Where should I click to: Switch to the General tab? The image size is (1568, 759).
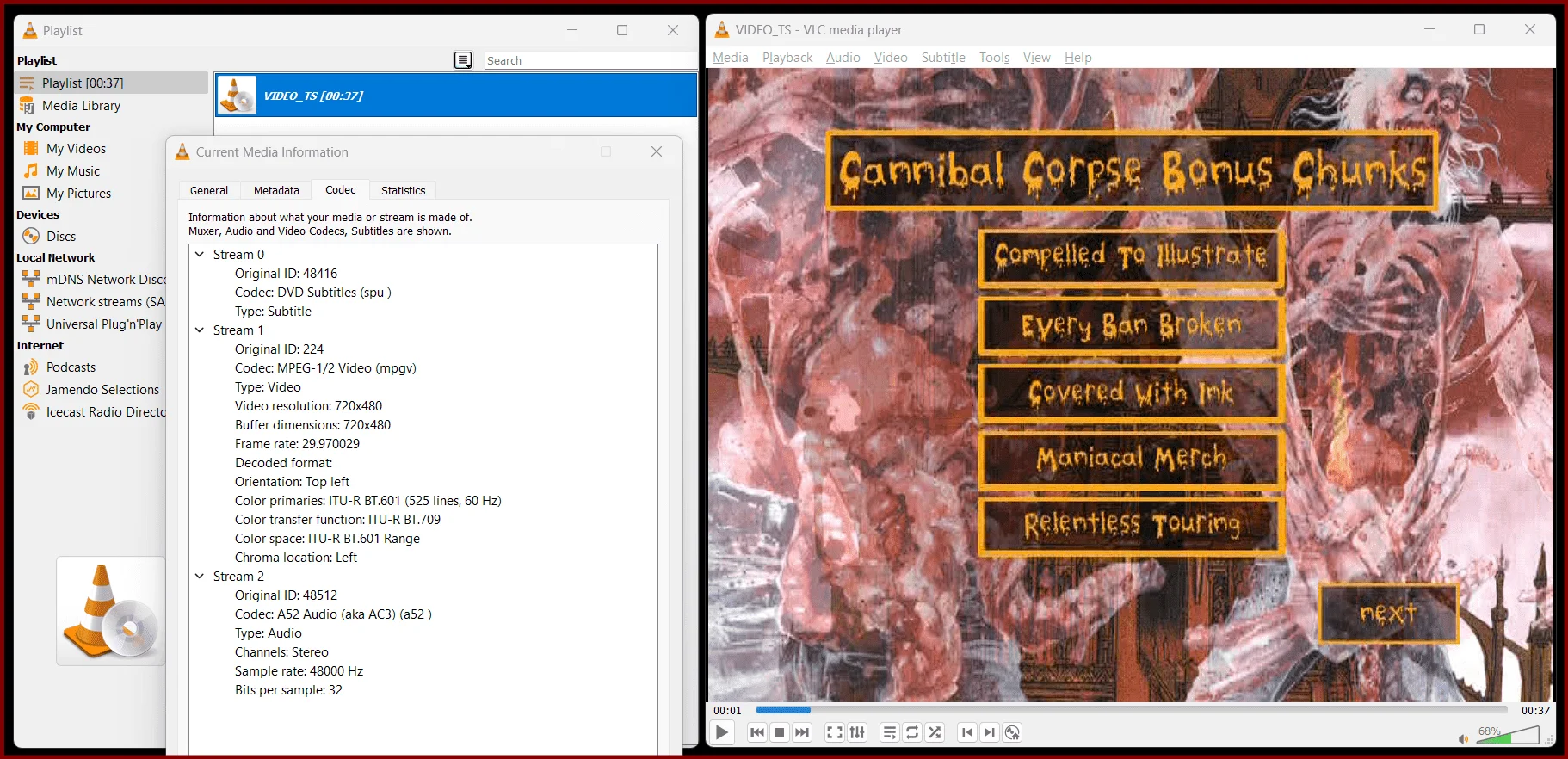209,190
